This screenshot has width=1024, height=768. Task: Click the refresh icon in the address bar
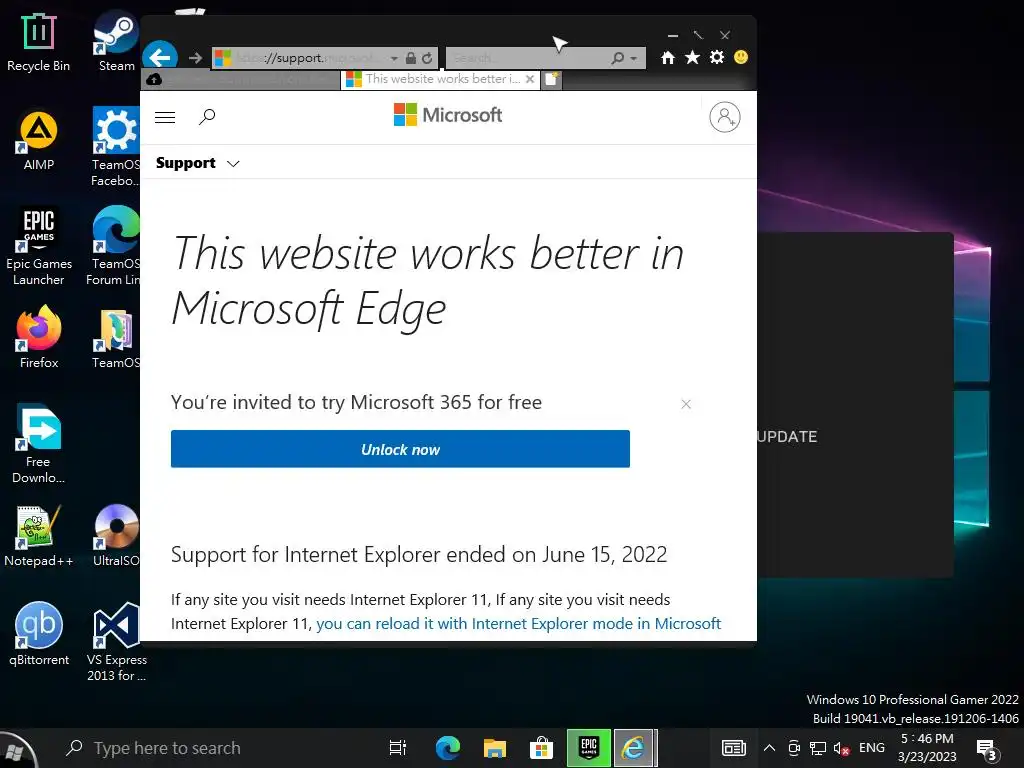coord(427,58)
